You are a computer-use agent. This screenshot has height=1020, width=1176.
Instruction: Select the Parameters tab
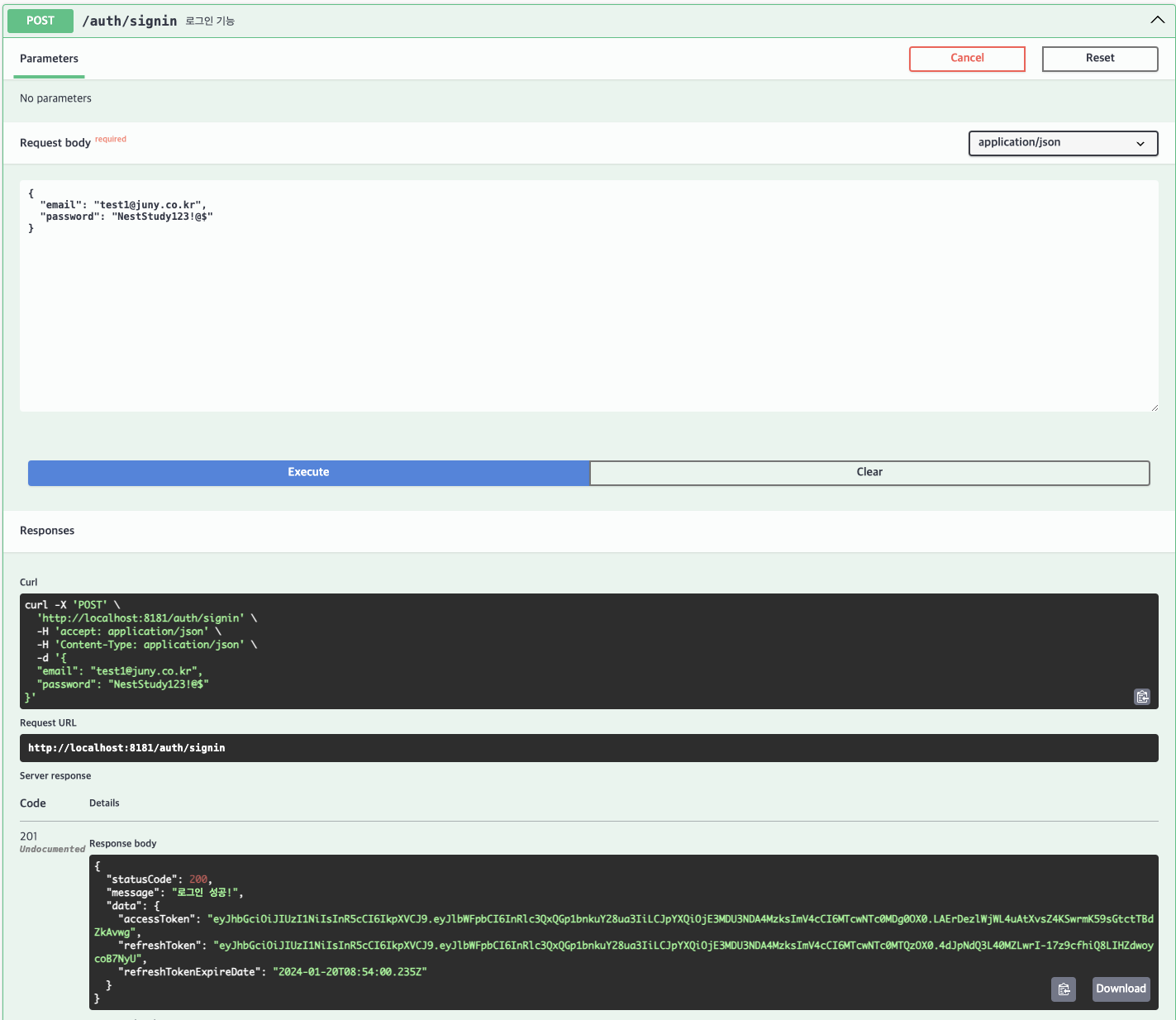pos(49,59)
